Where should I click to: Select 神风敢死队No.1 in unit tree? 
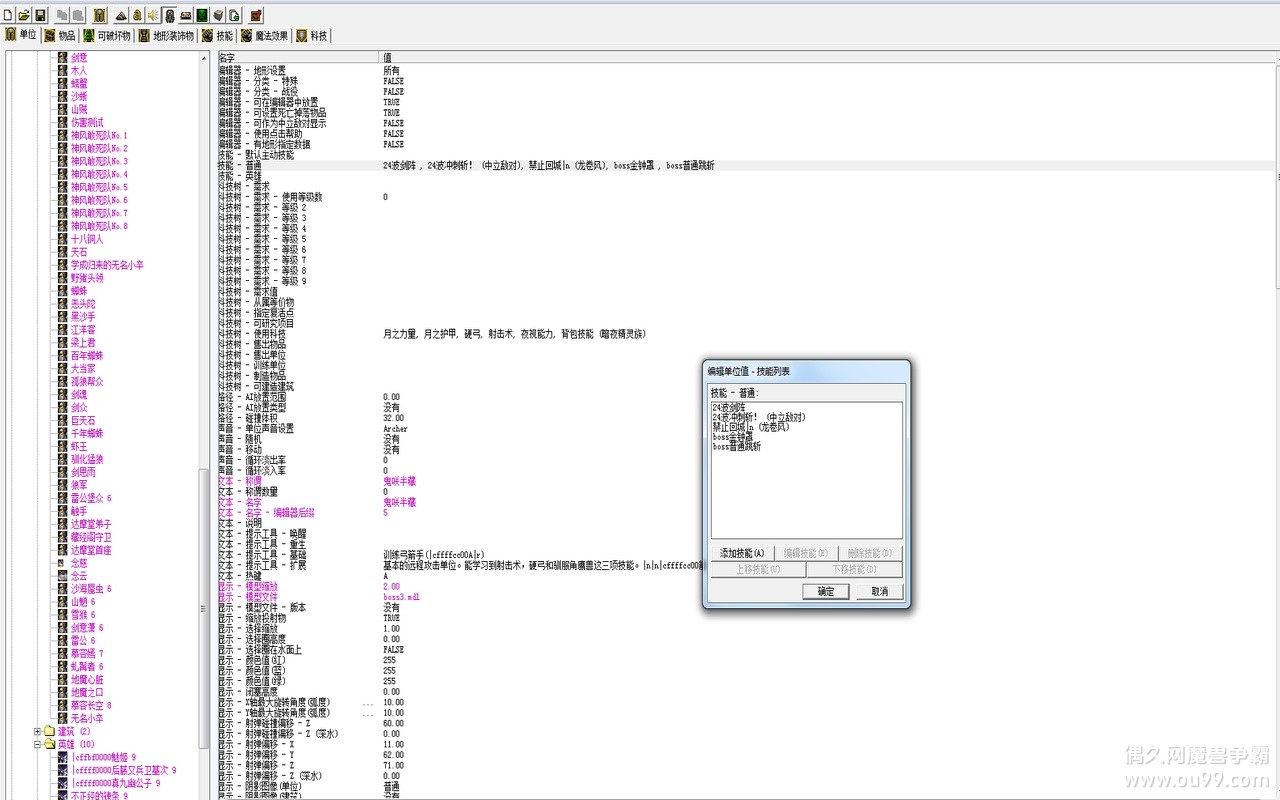[99, 135]
